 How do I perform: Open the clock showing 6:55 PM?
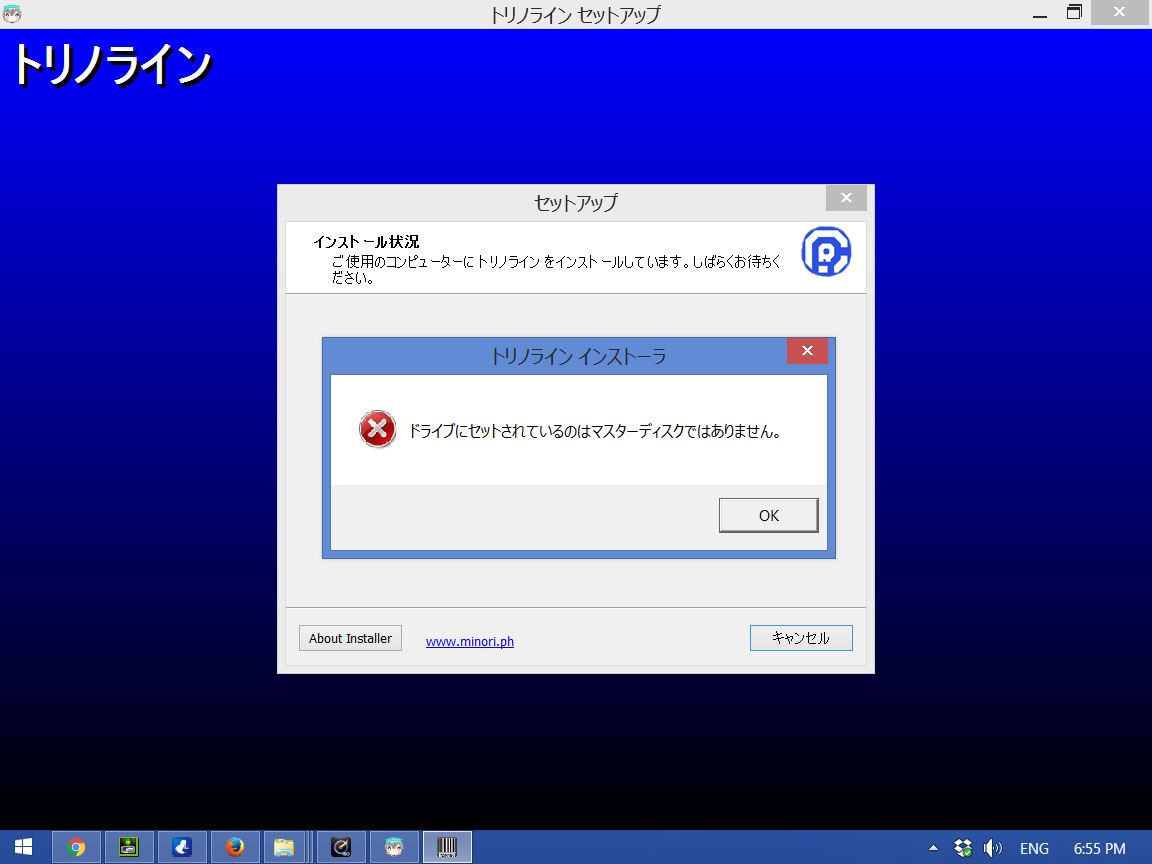pos(1099,849)
